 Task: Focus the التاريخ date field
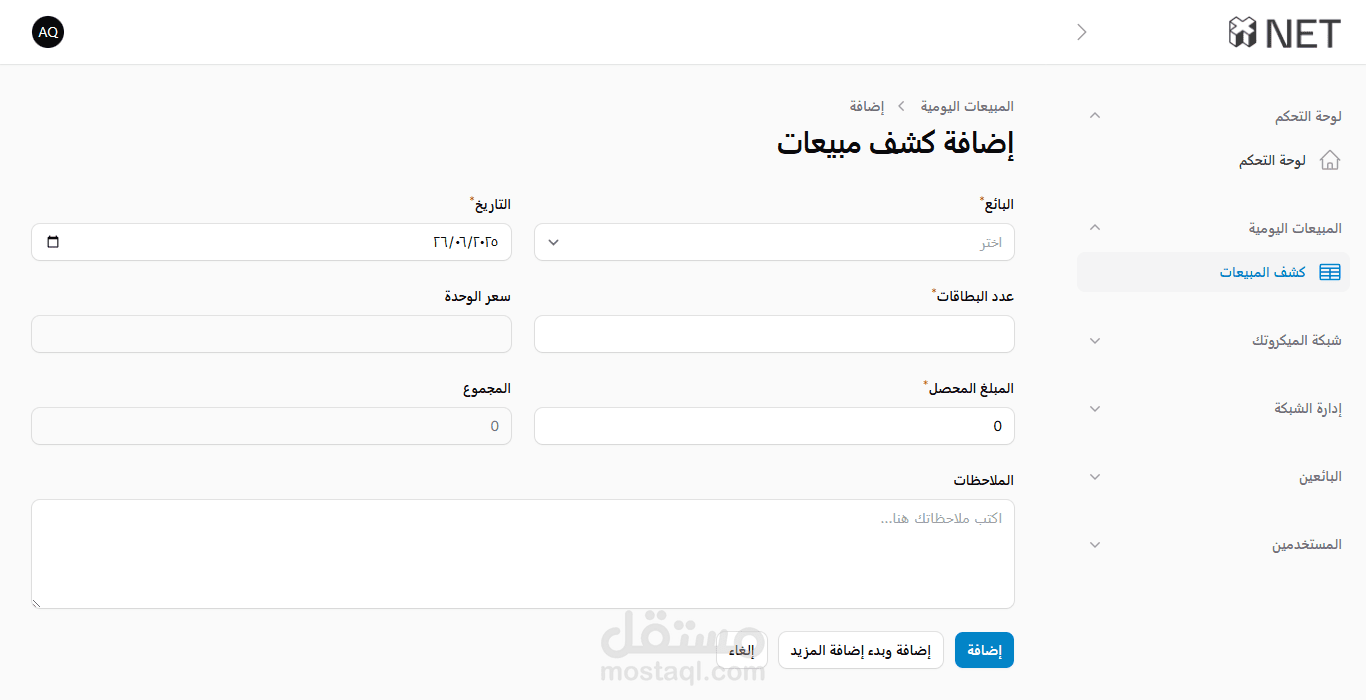(x=271, y=242)
